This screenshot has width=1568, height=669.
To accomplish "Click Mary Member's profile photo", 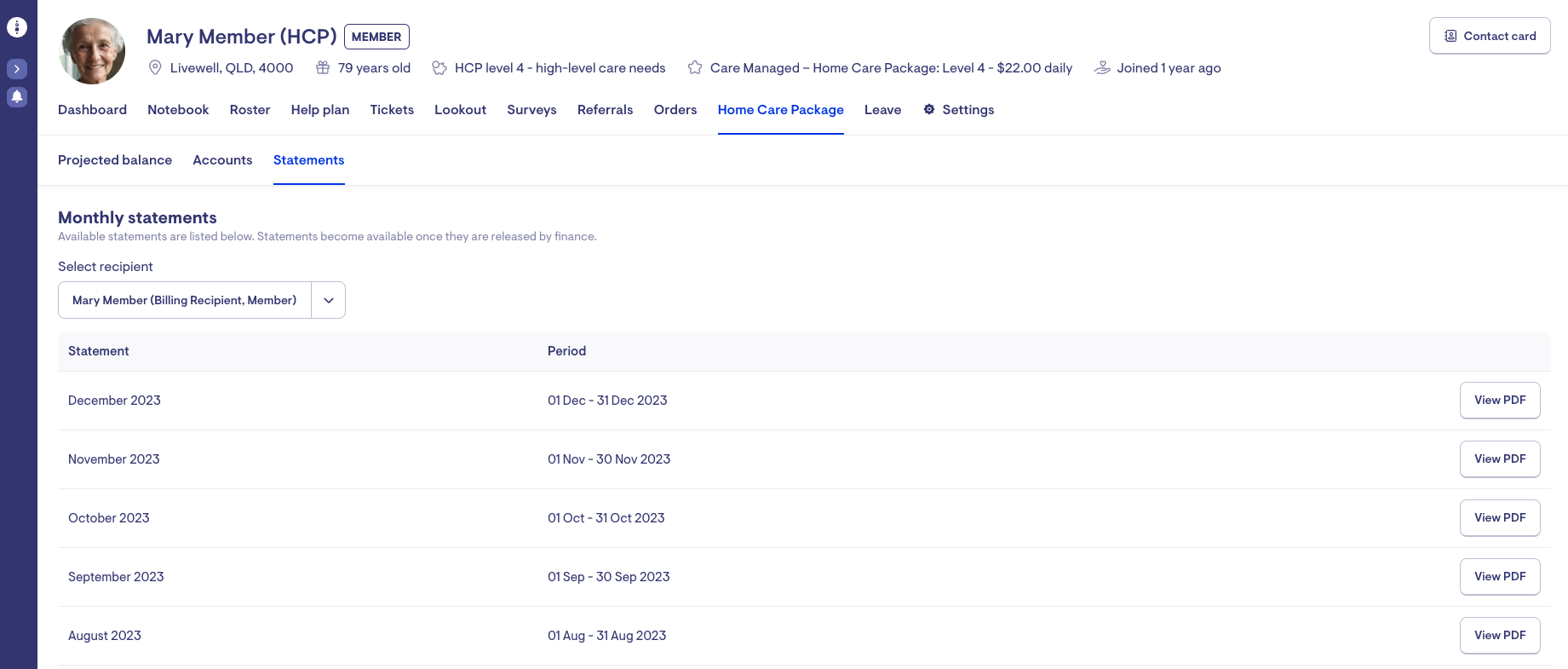I will (92, 51).
